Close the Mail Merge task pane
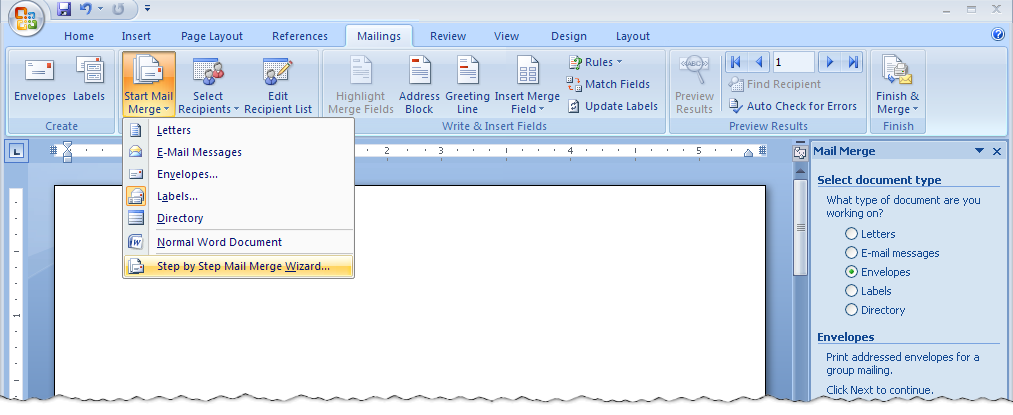This screenshot has height=415, width=1013. (997, 151)
